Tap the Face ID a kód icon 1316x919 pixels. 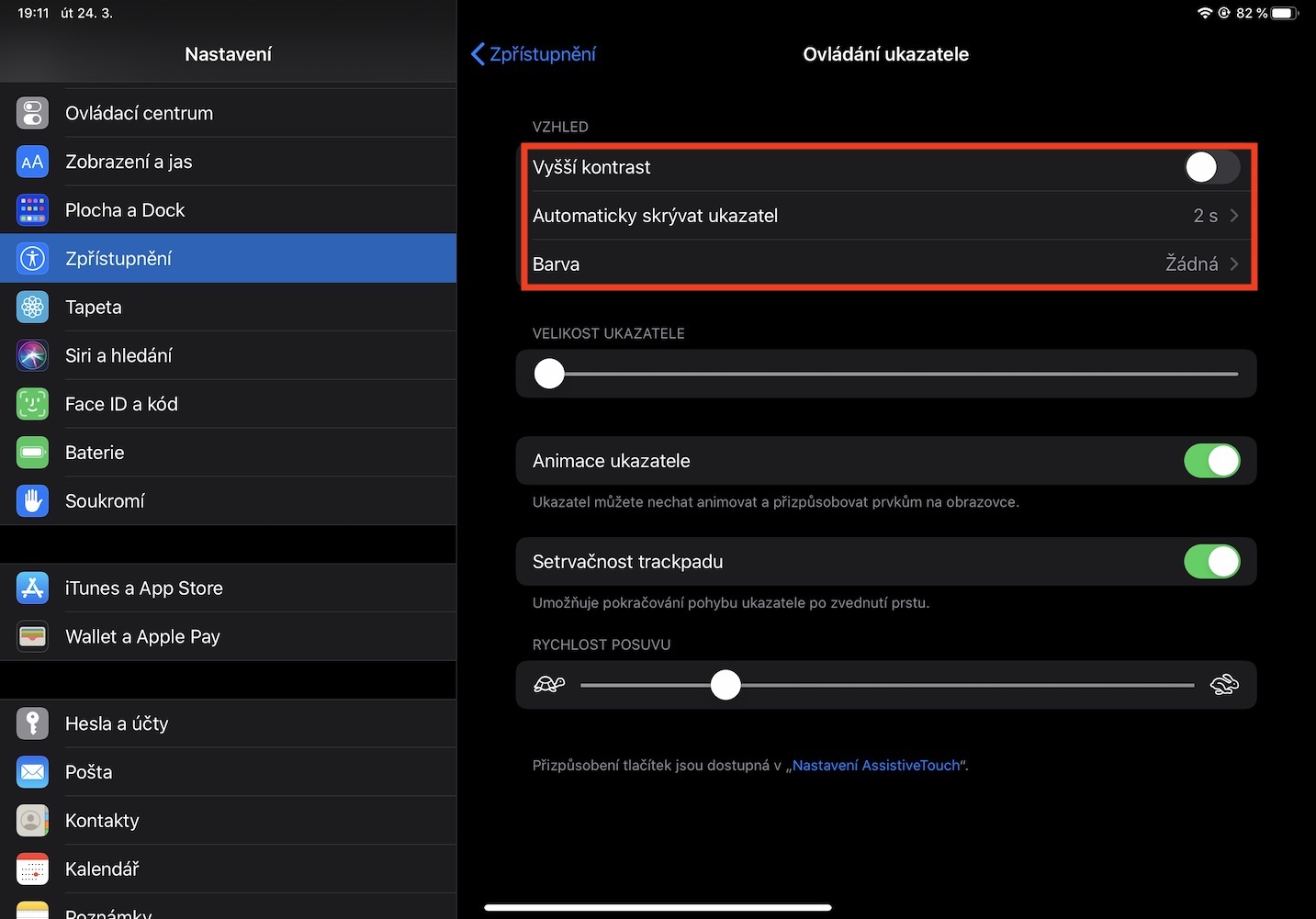pos(32,404)
